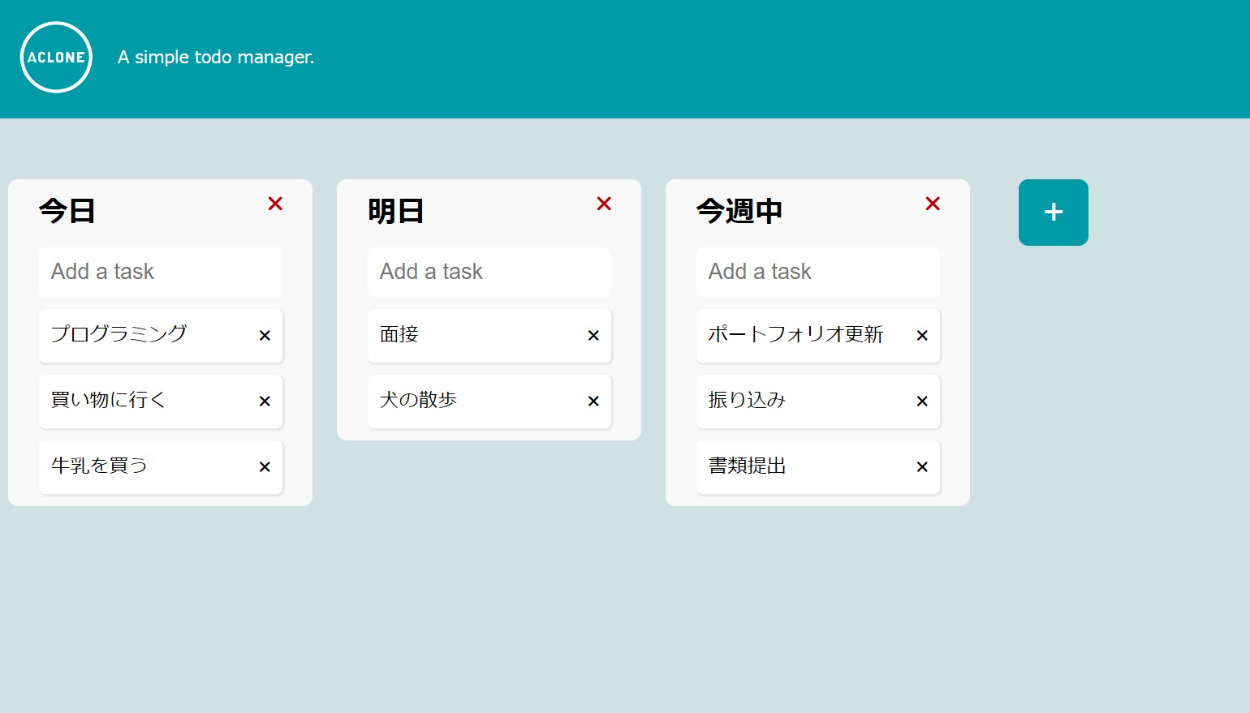Delete the 振り込み task
This screenshot has width=1250, height=713.
[922, 402]
